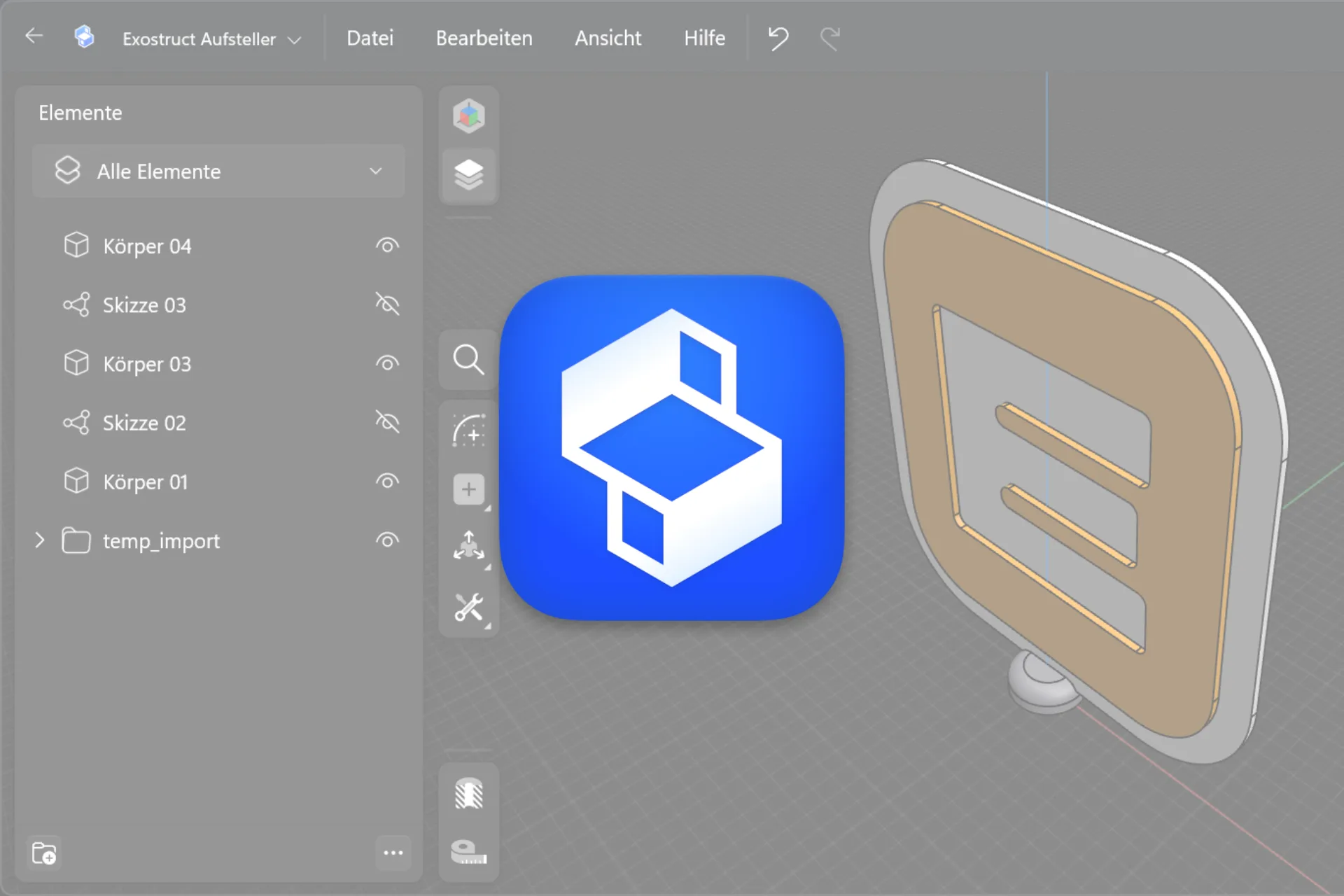
Task: Hide Körper 04 with its eye icon
Action: [387, 246]
